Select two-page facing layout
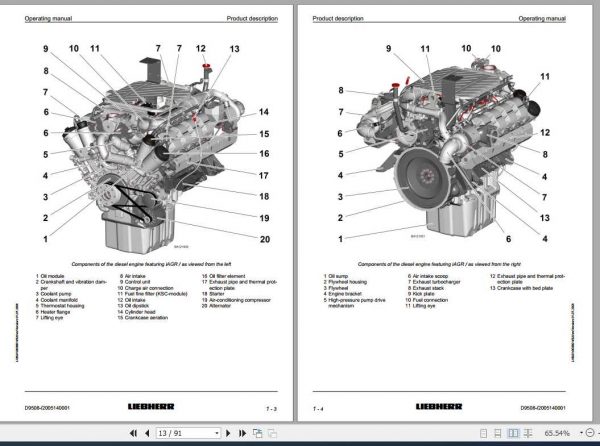 [513, 433]
